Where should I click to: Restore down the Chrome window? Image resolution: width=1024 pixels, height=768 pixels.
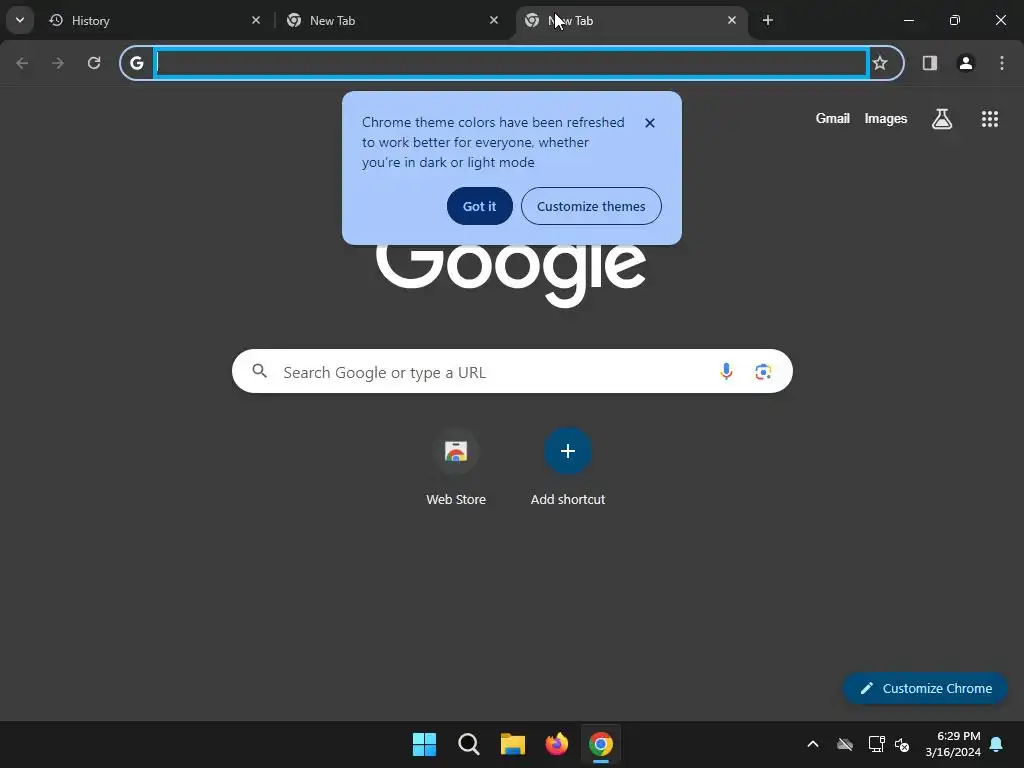point(955,20)
